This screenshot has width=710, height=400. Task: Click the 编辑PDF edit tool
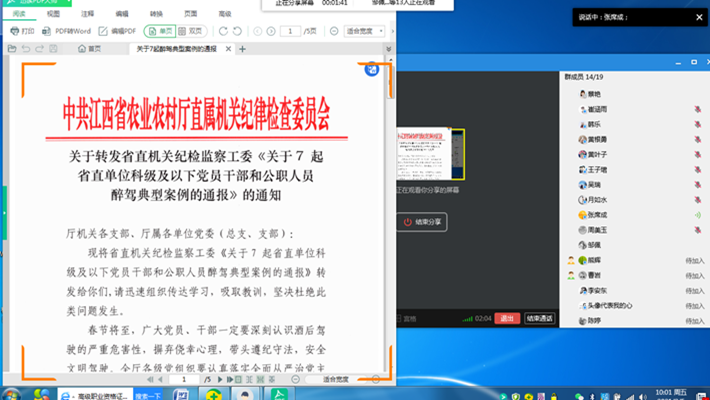click(x=119, y=31)
